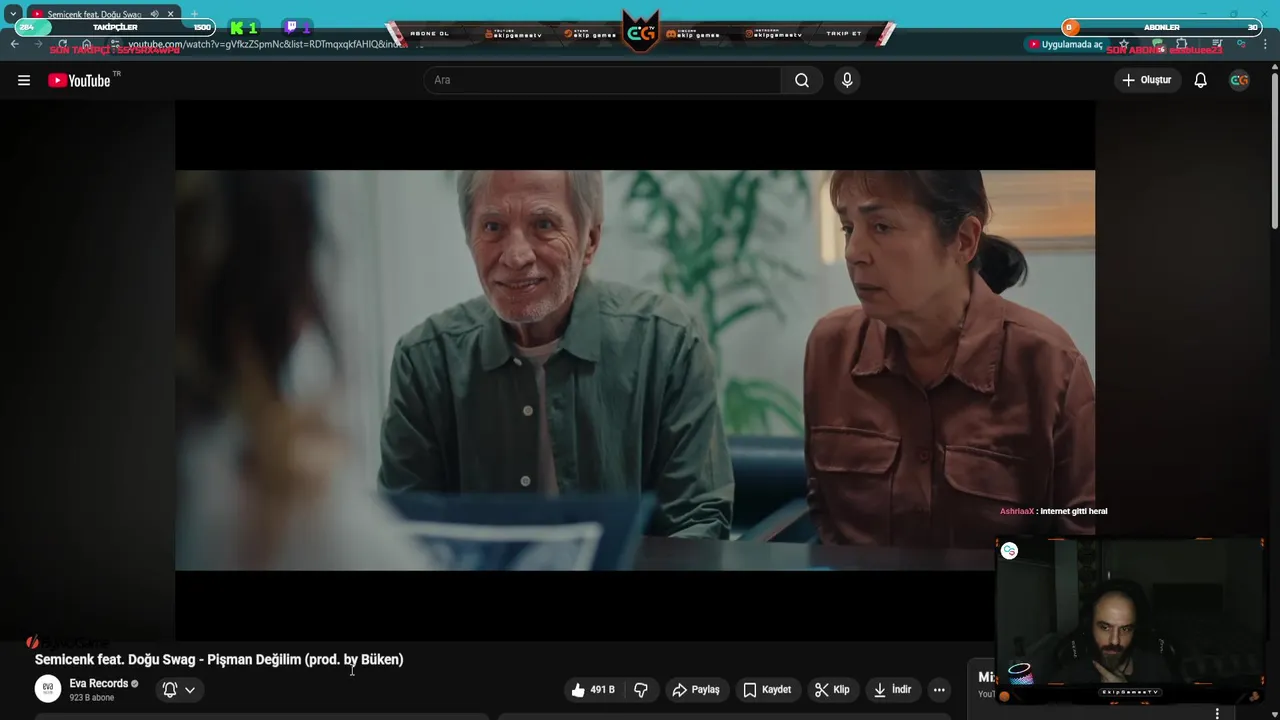Open more actions three-dot menu
Image resolution: width=1280 pixels, height=720 pixels.
click(939, 690)
